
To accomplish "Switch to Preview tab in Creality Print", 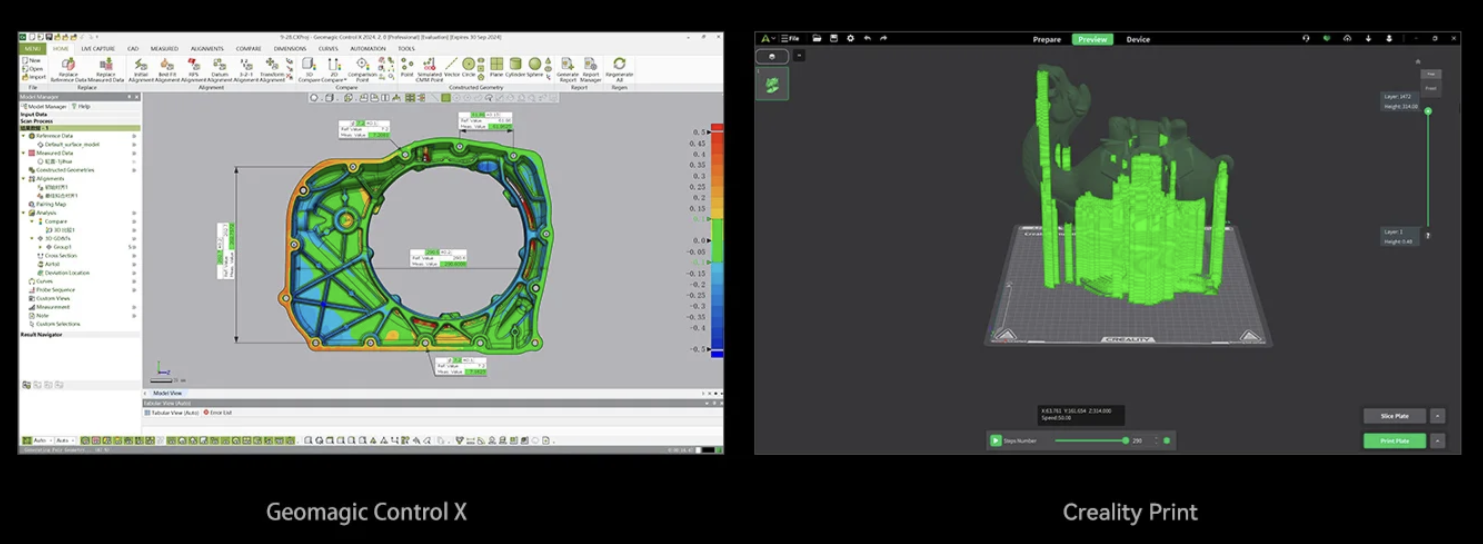I will point(1092,39).
